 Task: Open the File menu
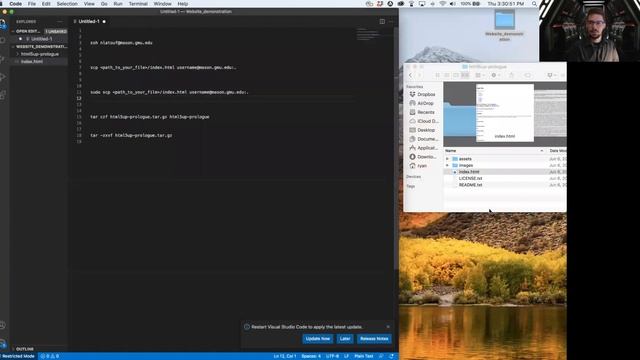pyautogui.click(x=32, y=4)
